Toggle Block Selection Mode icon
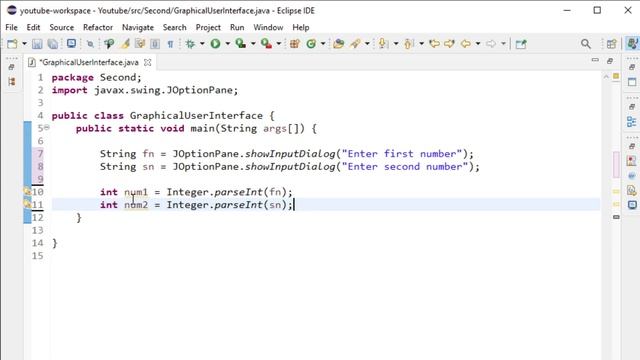 (x=155, y=44)
